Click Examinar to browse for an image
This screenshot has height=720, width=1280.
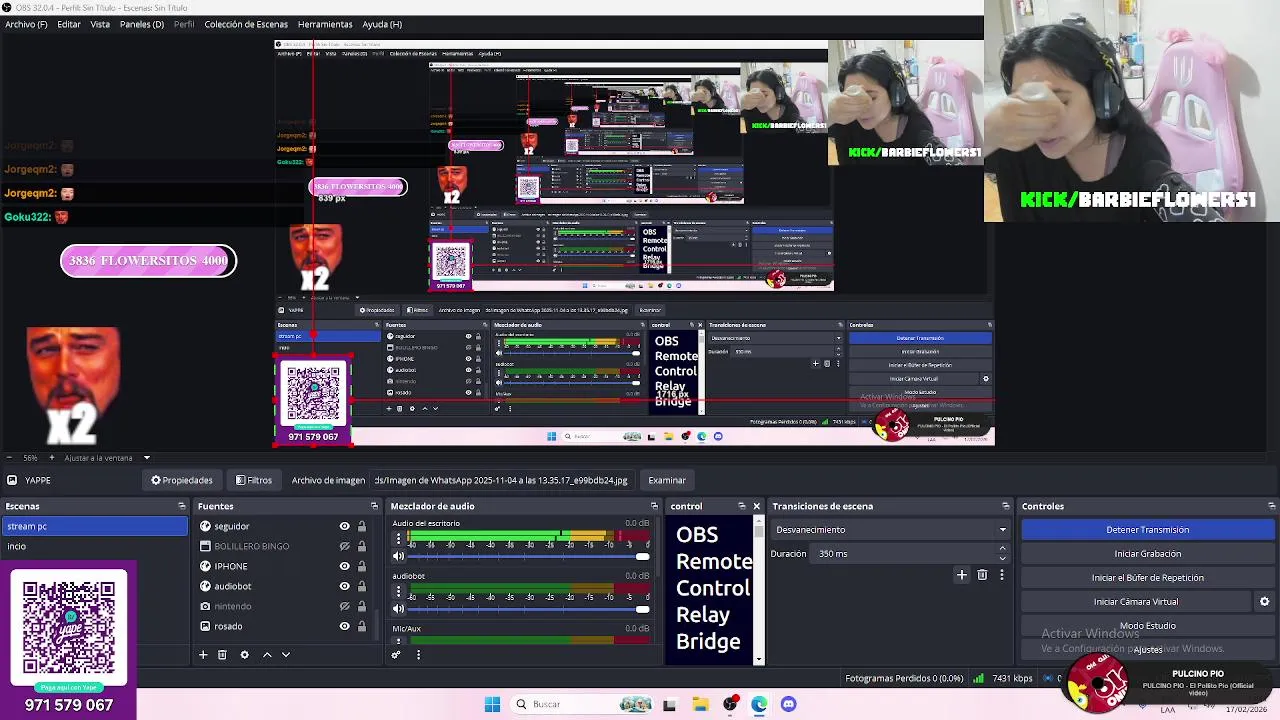coord(667,480)
